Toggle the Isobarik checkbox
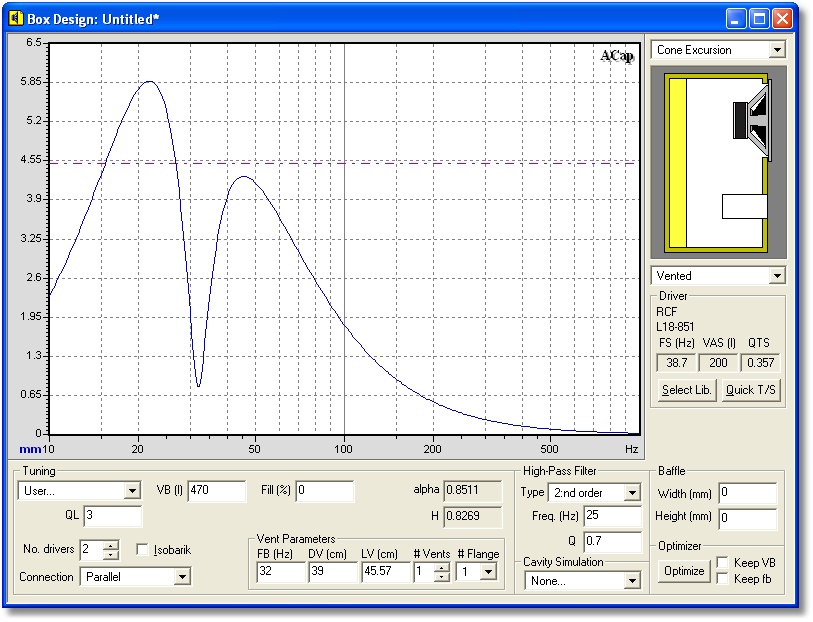The image size is (813, 622). tap(142, 549)
